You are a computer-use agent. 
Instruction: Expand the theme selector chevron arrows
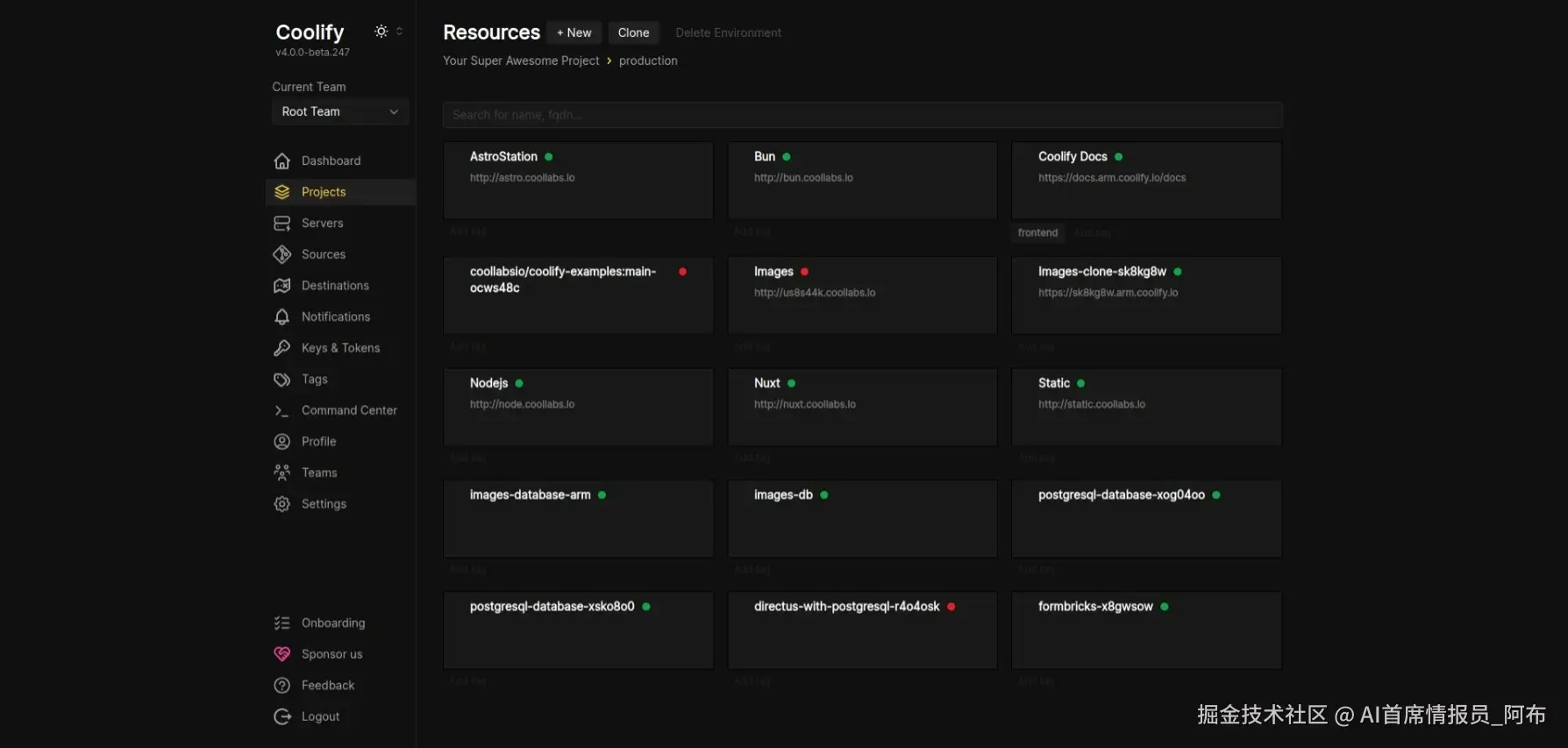click(400, 32)
